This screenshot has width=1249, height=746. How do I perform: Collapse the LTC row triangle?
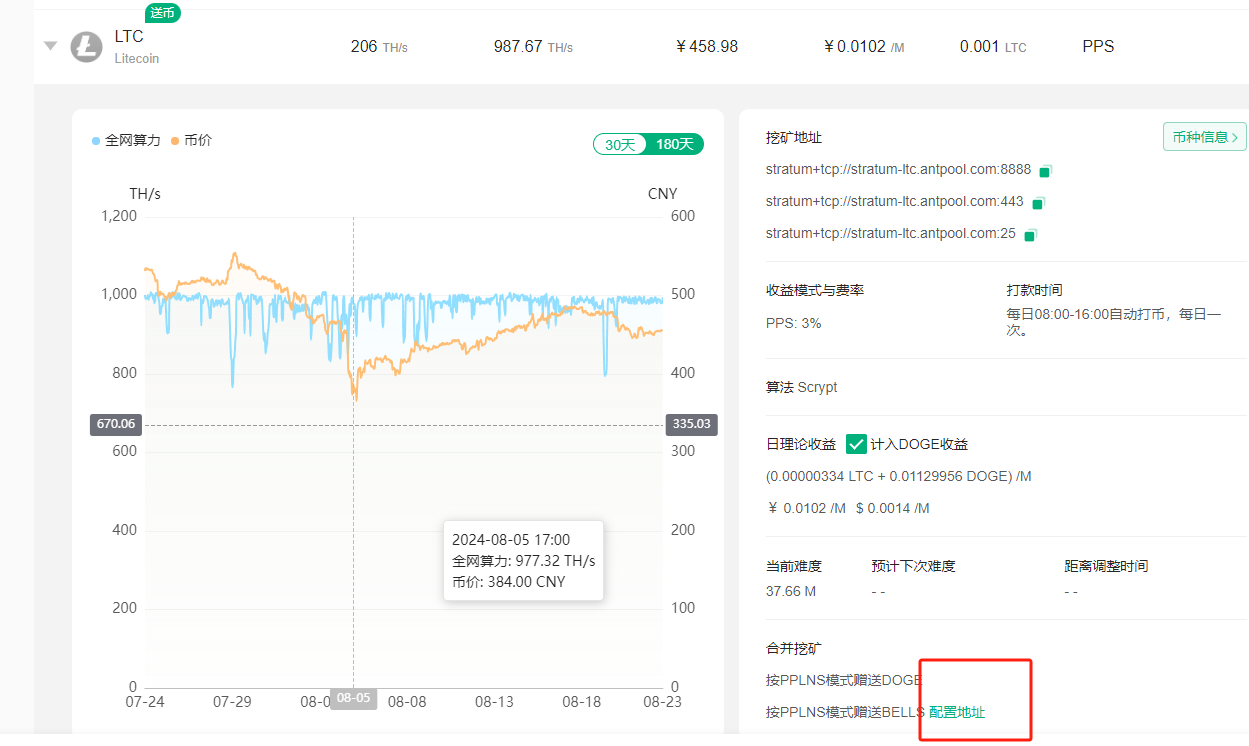tap(50, 46)
